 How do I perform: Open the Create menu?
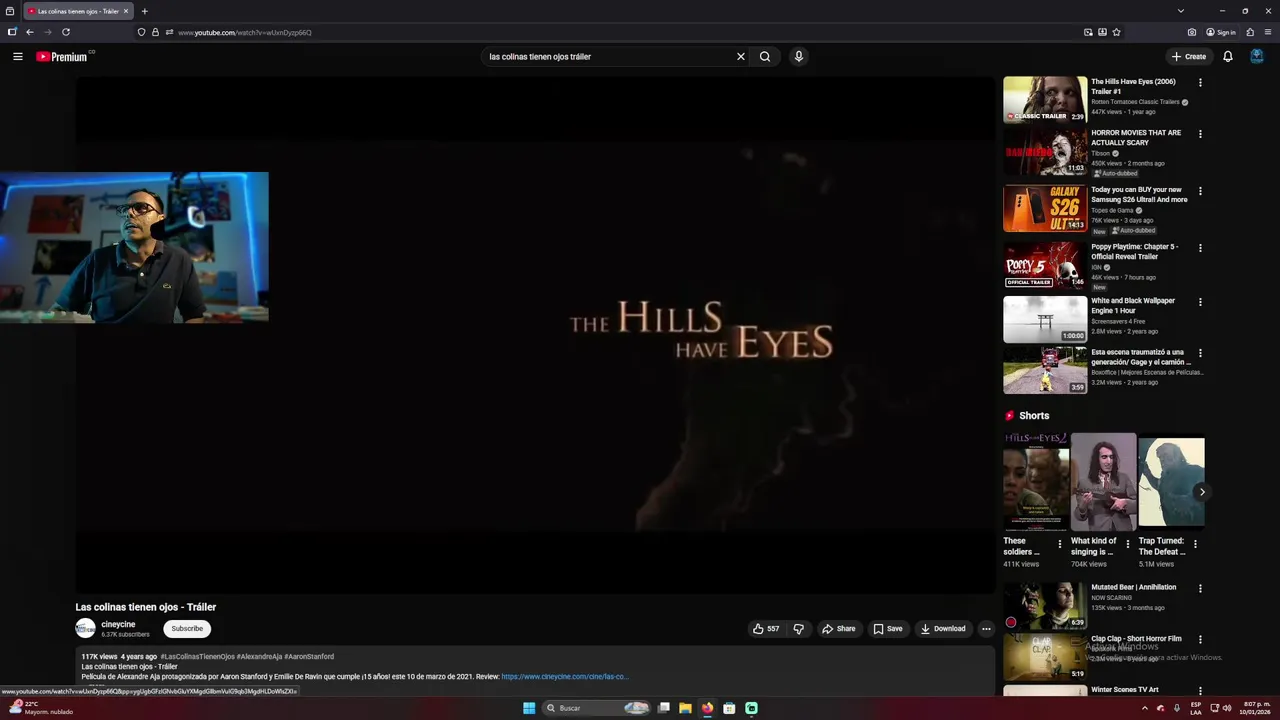pos(1189,57)
